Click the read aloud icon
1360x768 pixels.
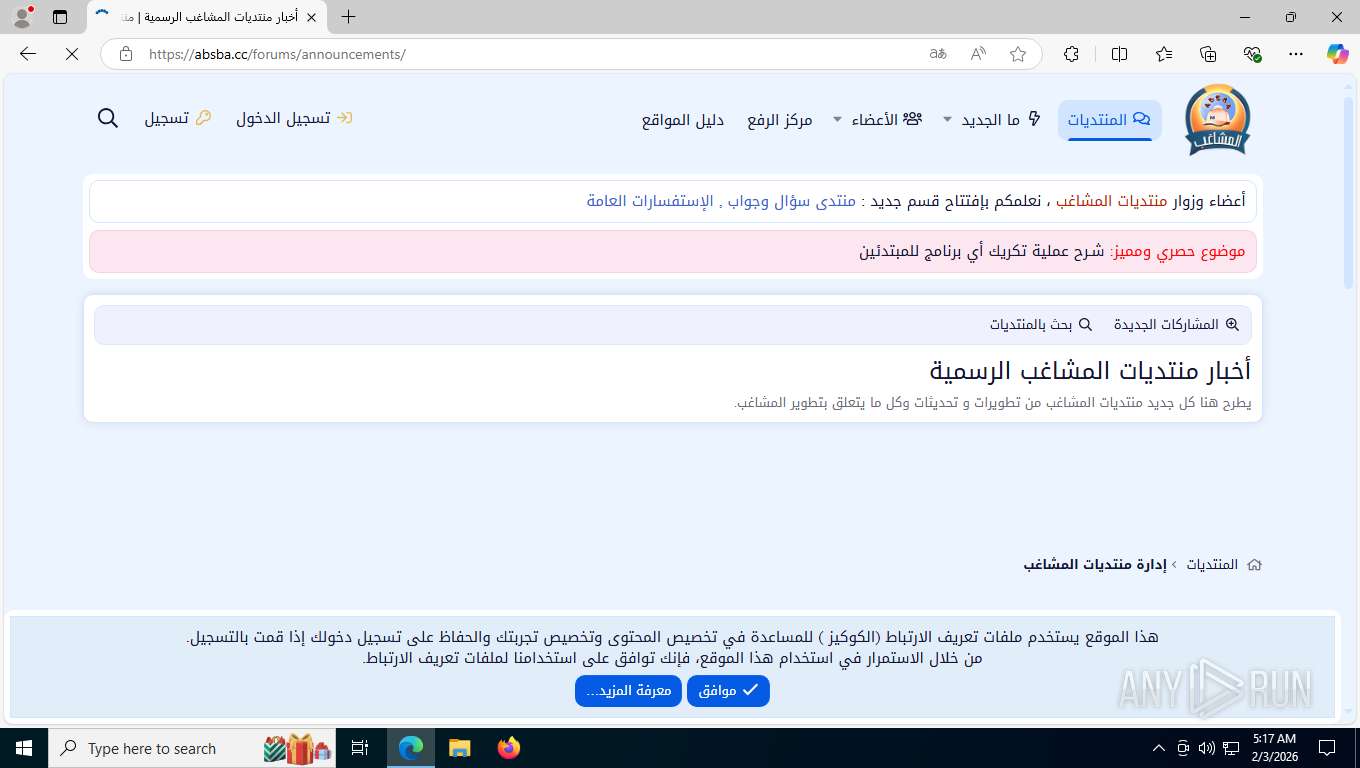[x=978, y=54]
